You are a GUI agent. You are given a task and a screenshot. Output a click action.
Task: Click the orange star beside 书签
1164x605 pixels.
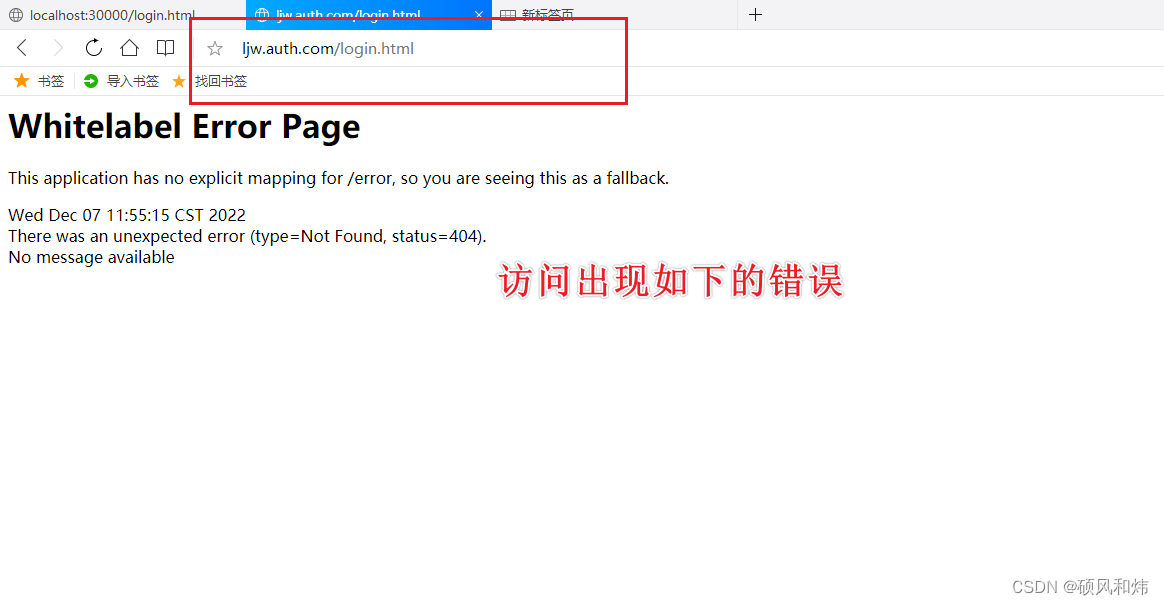22,80
